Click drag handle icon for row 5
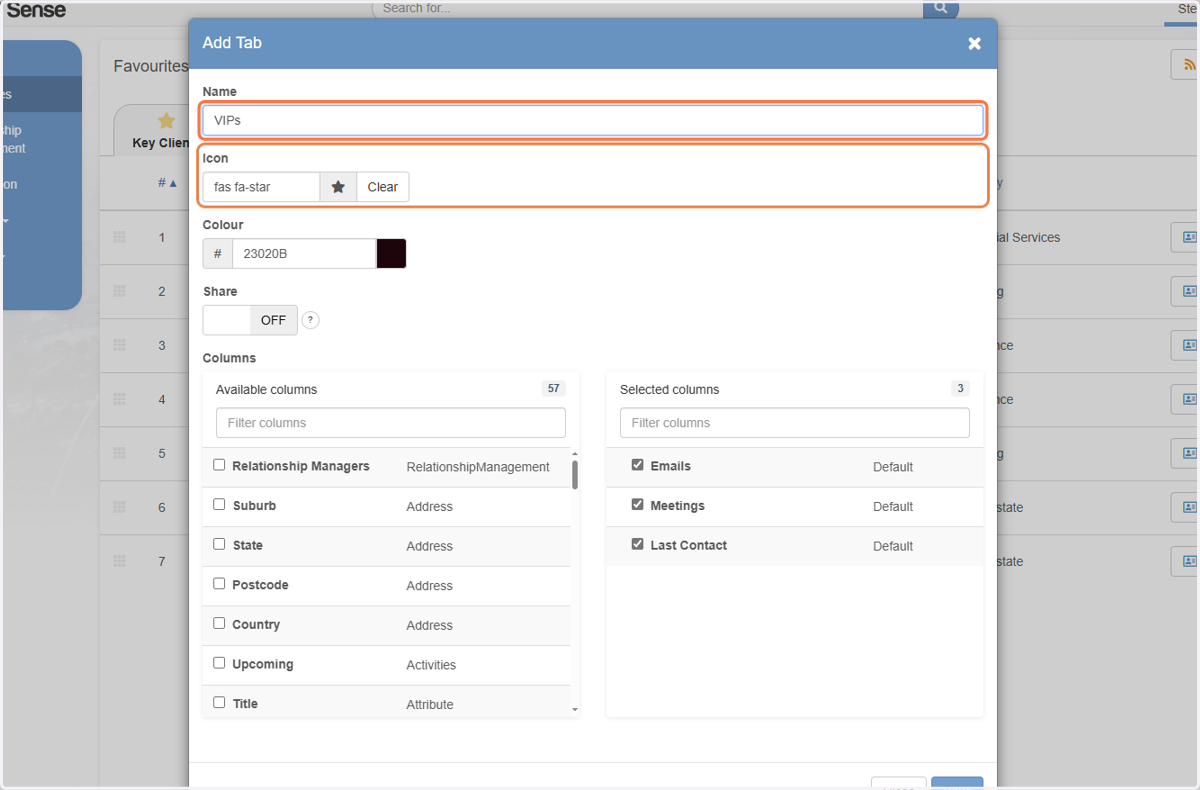 (119, 453)
